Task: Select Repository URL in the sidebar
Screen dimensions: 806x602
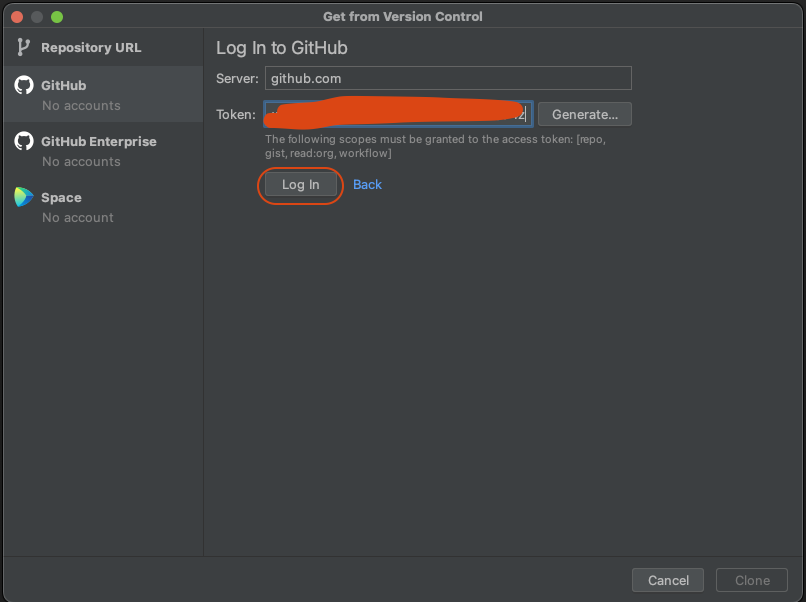Action: tap(103, 47)
